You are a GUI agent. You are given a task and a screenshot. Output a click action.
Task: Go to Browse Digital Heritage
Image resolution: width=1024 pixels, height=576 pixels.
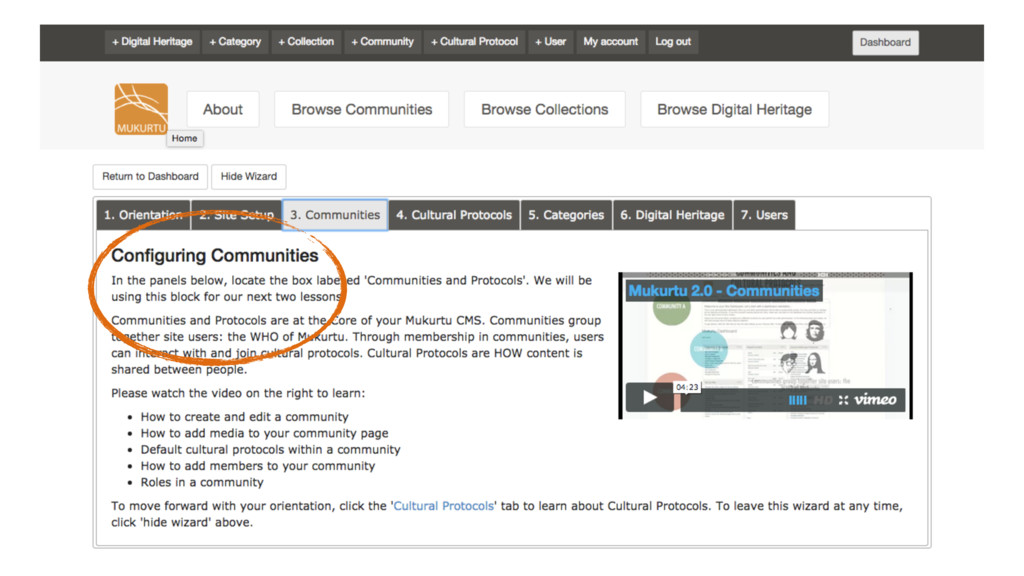735,109
